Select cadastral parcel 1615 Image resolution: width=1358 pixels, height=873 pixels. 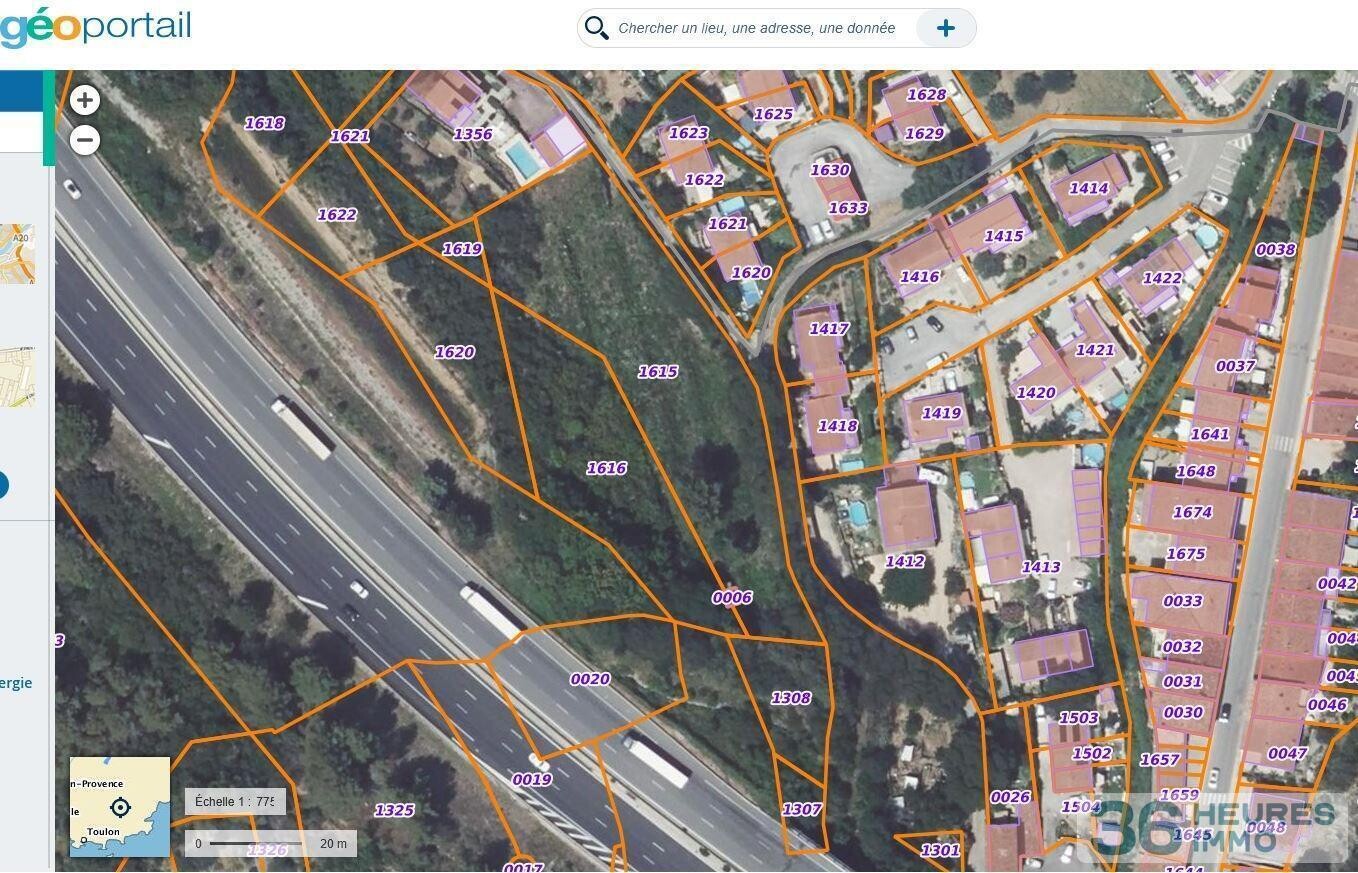point(657,372)
